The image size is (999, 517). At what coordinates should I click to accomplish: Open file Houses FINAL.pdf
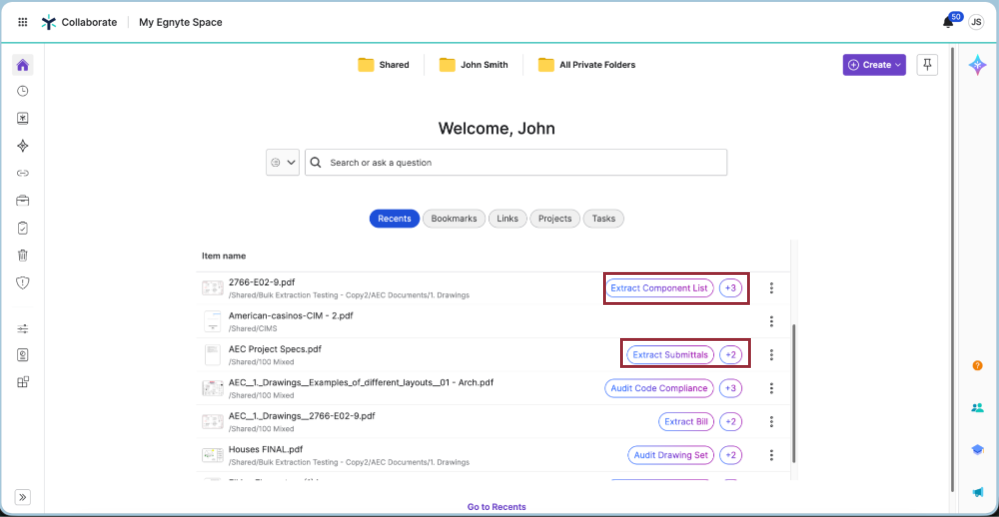(x=265, y=449)
